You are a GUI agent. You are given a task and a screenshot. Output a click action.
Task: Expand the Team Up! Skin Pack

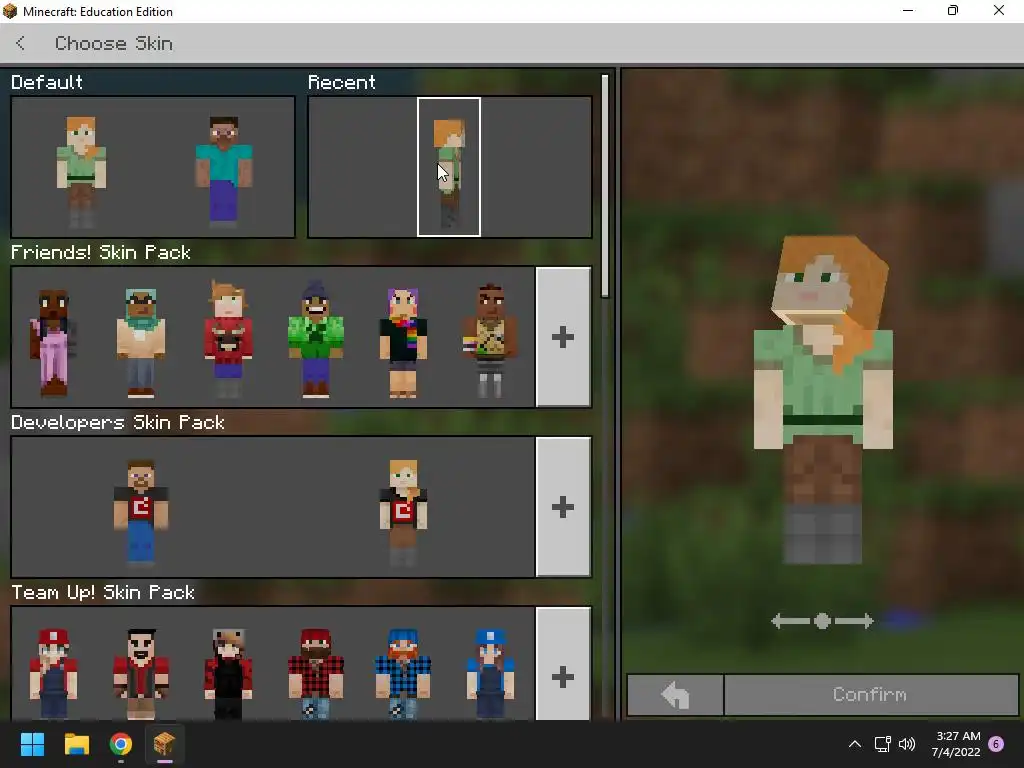pos(563,666)
